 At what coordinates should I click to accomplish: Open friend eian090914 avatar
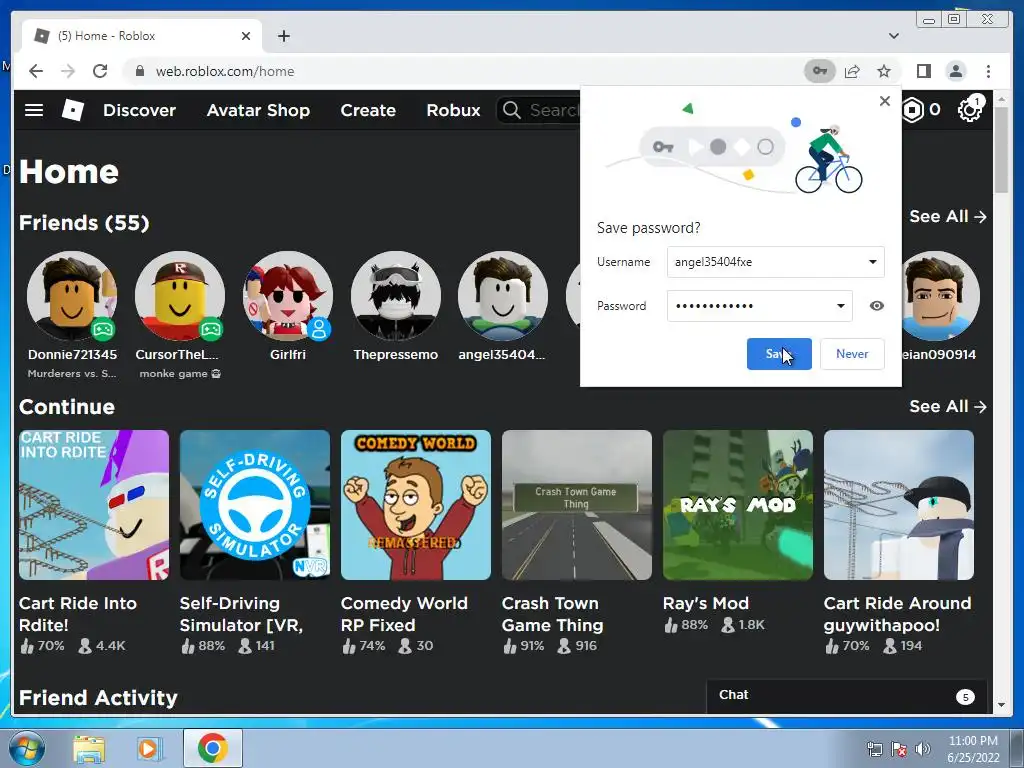click(x=940, y=296)
